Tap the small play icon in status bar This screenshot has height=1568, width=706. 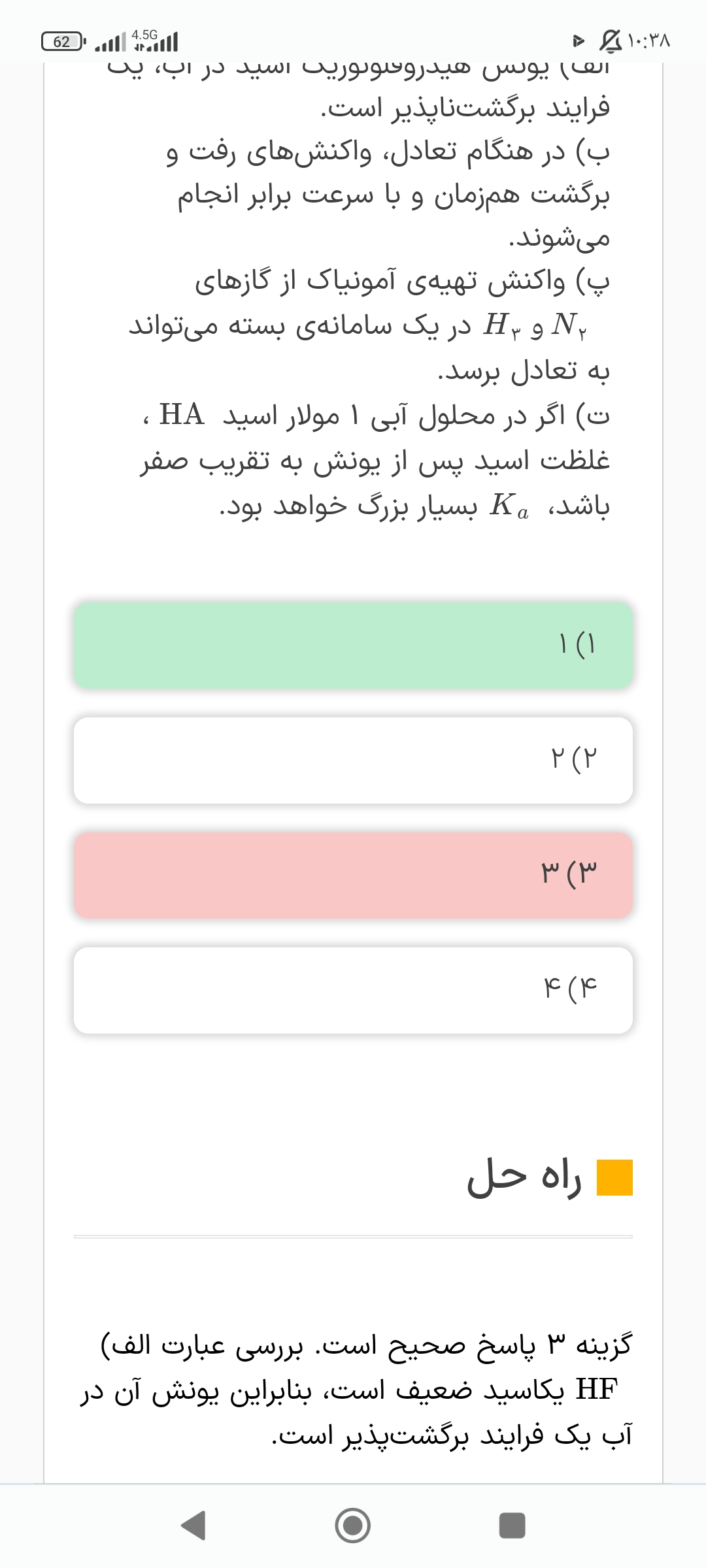click(578, 41)
